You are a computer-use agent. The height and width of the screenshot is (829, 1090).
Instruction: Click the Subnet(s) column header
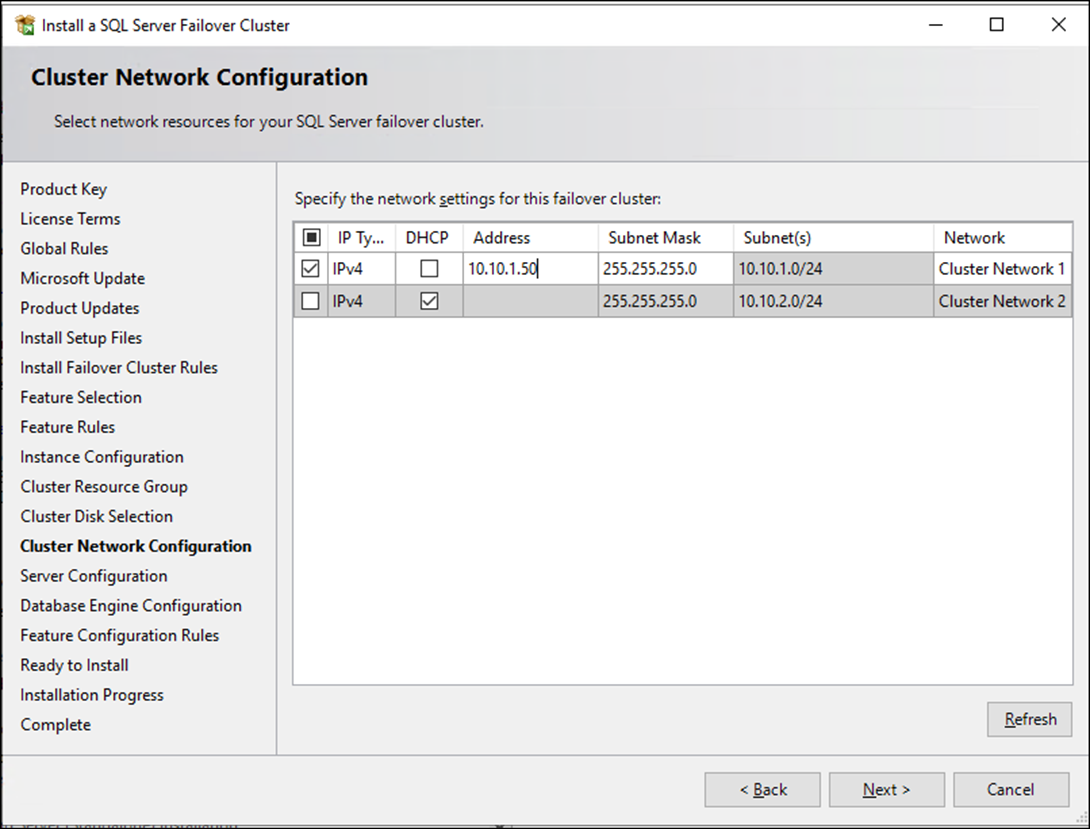[833, 238]
